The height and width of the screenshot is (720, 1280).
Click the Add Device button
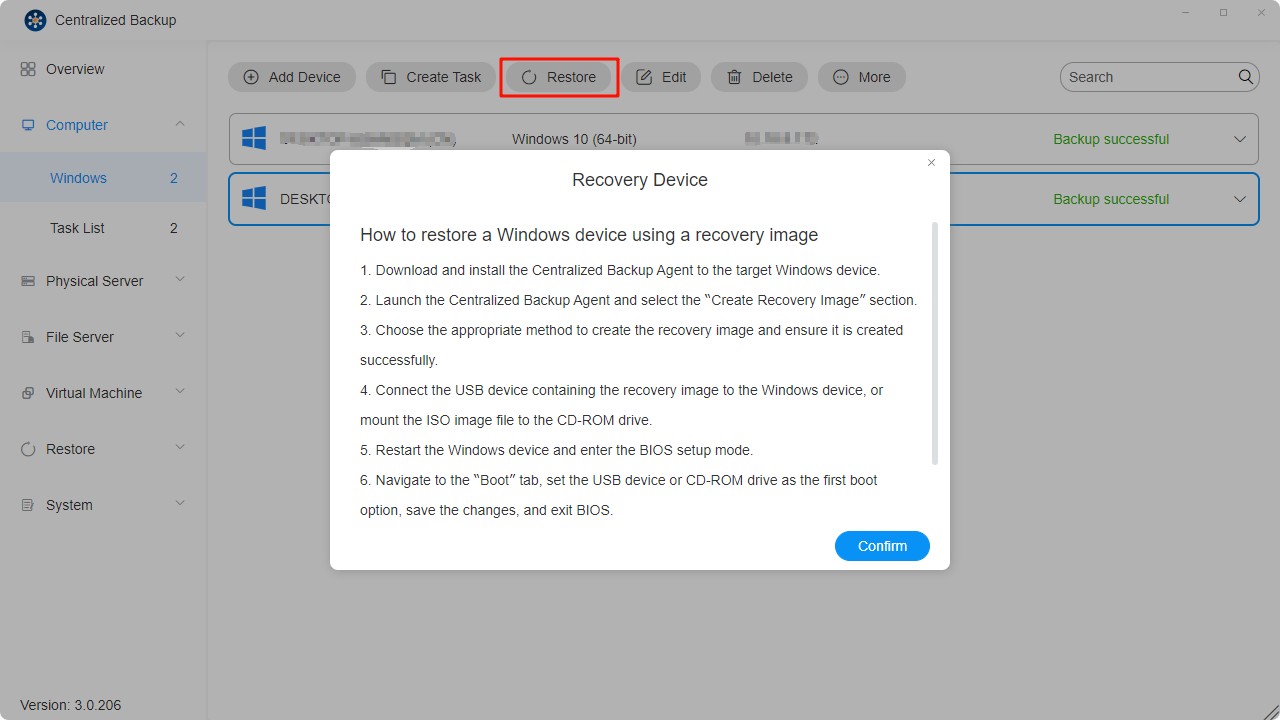292,77
